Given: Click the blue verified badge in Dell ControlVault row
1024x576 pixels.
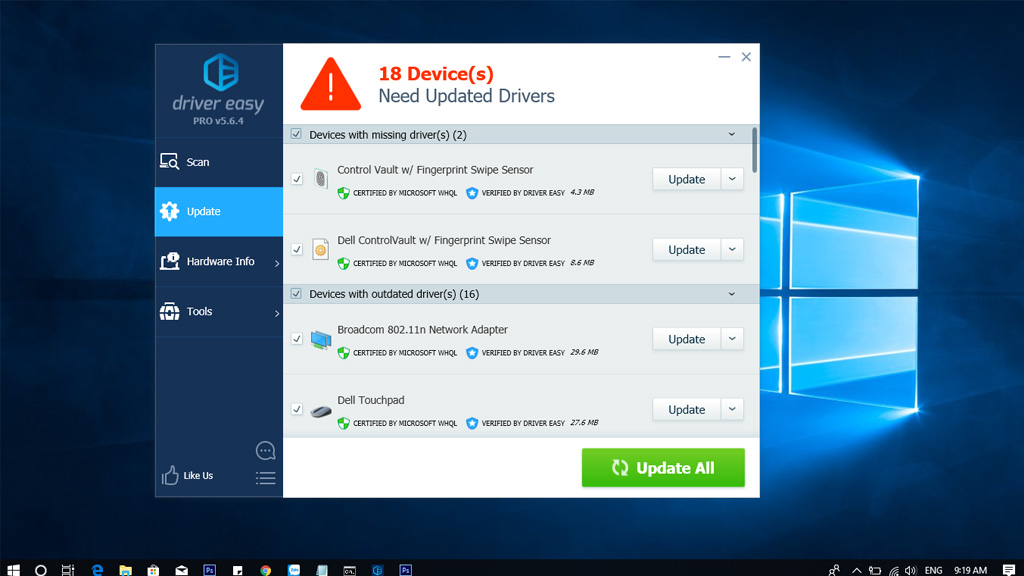Looking at the screenshot, I should click(x=472, y=263).
